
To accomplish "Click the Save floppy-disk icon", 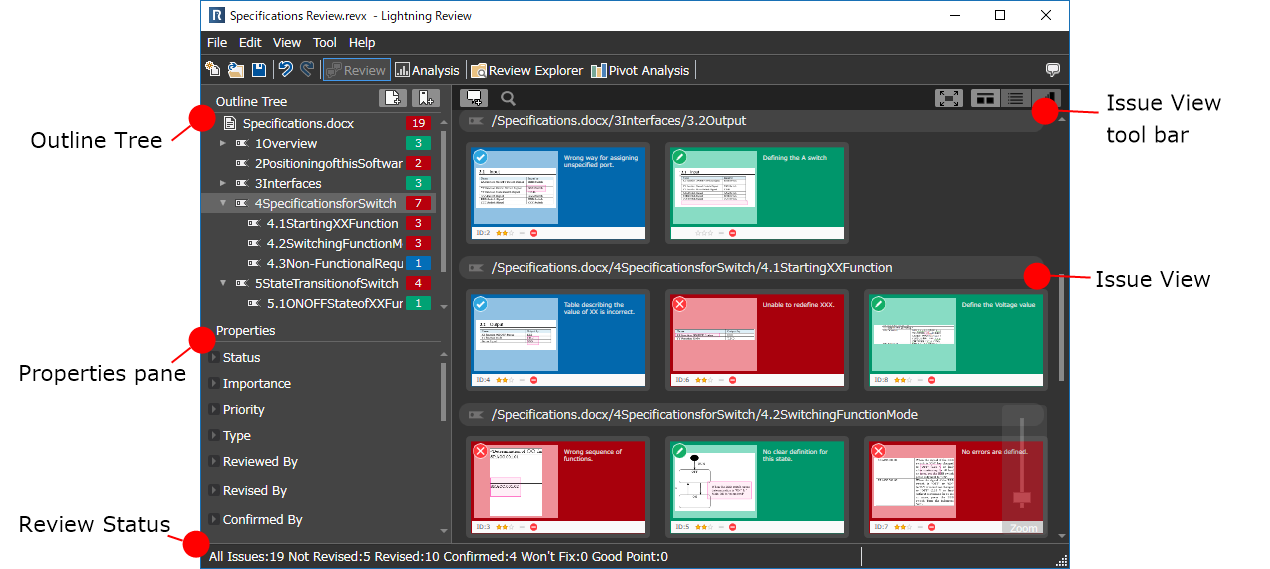I will click(x=259, y=70).
